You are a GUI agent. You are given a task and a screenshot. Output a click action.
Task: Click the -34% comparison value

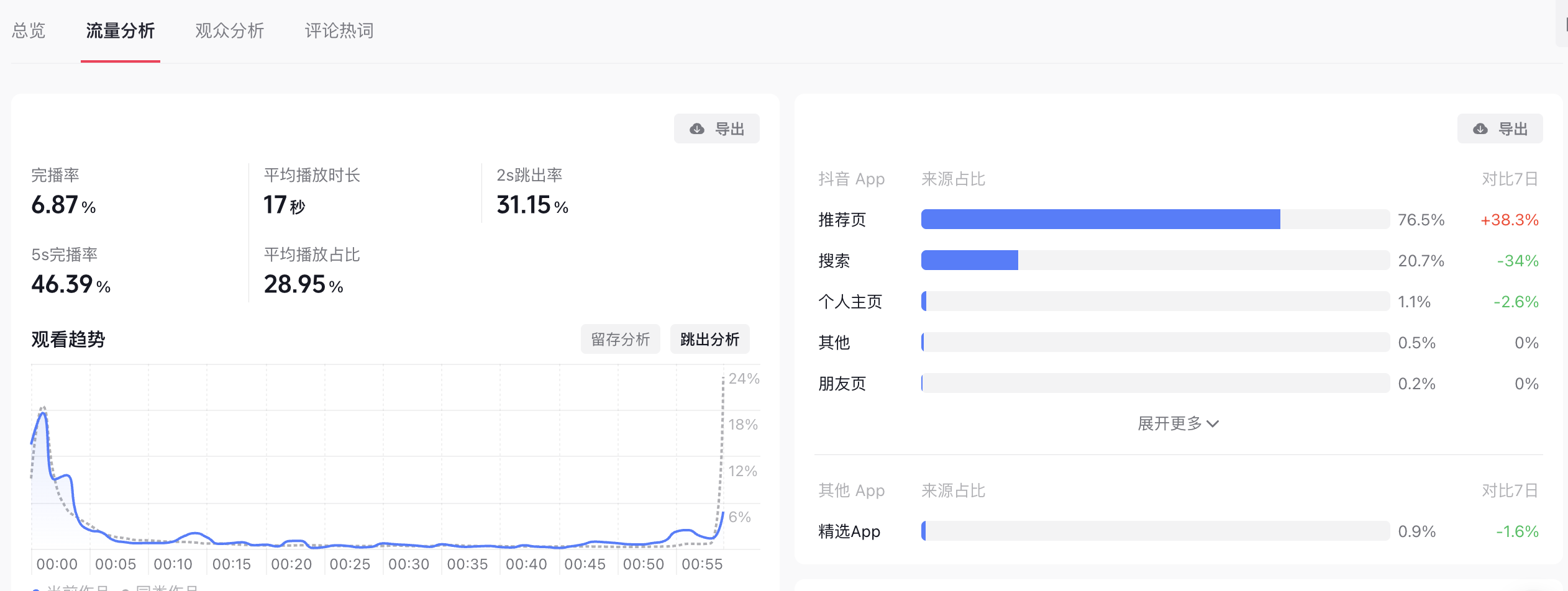tap(1518, 261)
